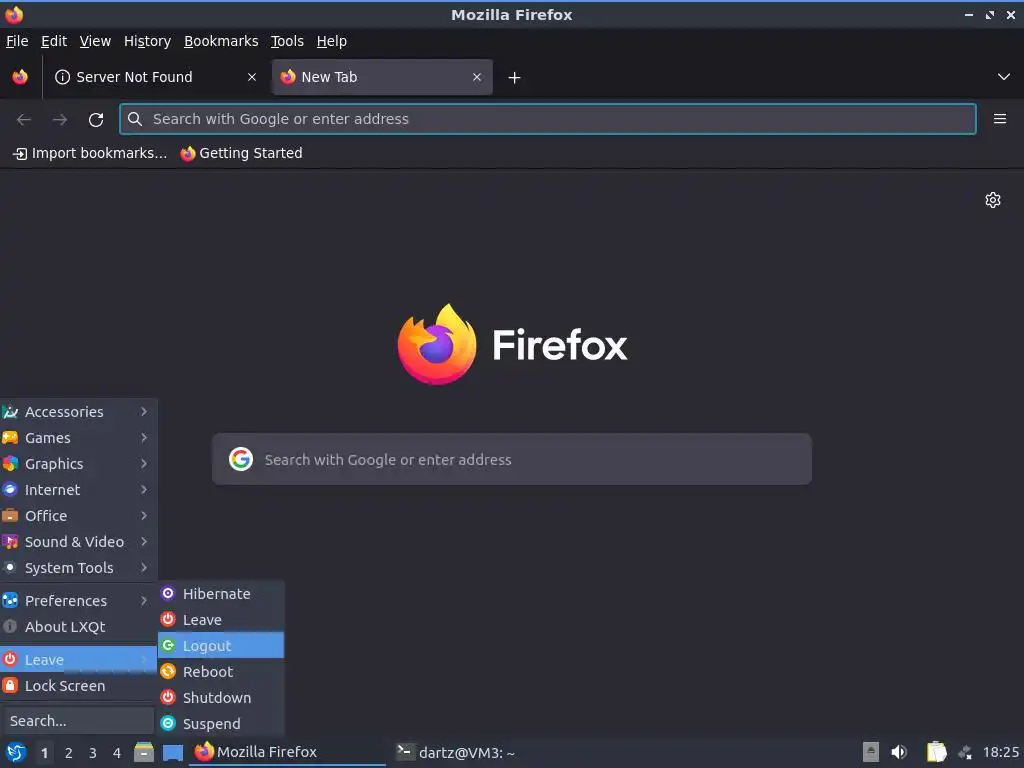Click the Google logo in search box
1024x768 pixels.
tap(241, 459)
